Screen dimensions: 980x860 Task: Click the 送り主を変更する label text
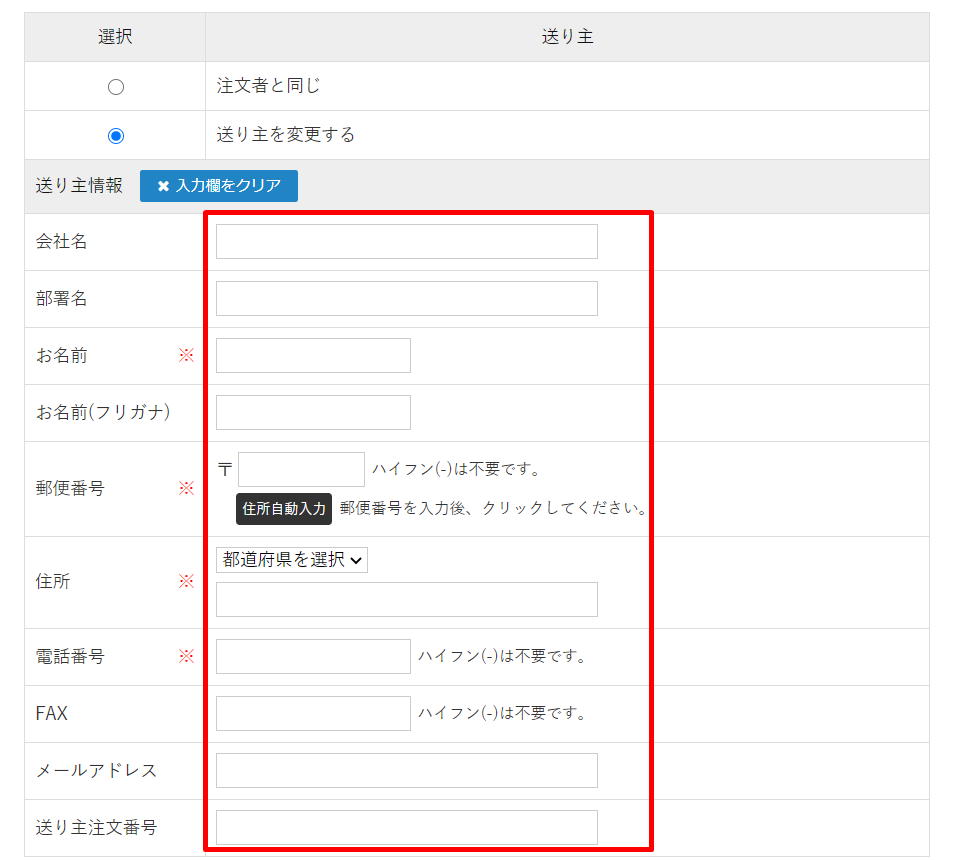286,135
